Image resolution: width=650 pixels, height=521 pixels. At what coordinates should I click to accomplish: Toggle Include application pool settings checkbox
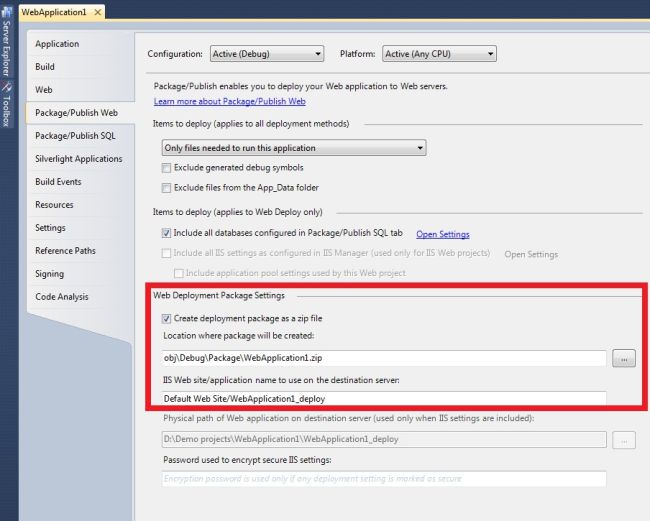pos(179,273)
